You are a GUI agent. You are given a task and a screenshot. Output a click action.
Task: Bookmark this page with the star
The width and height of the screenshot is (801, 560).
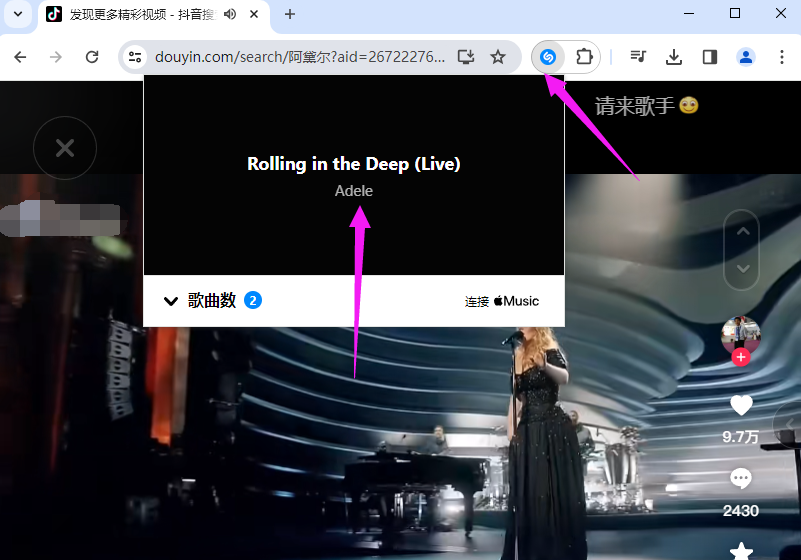pos(498,57)
